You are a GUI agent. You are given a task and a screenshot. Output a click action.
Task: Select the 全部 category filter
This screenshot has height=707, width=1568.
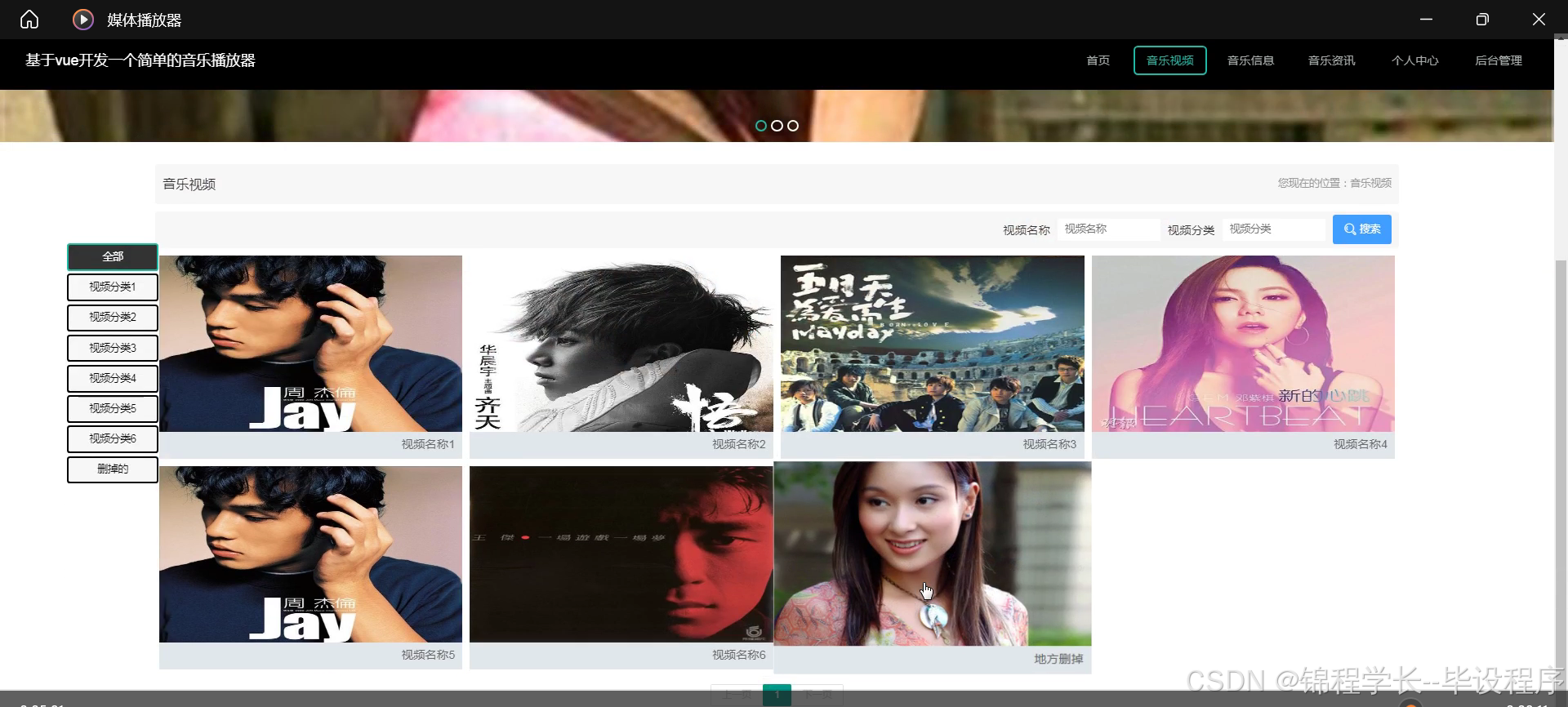click(113, 256)
